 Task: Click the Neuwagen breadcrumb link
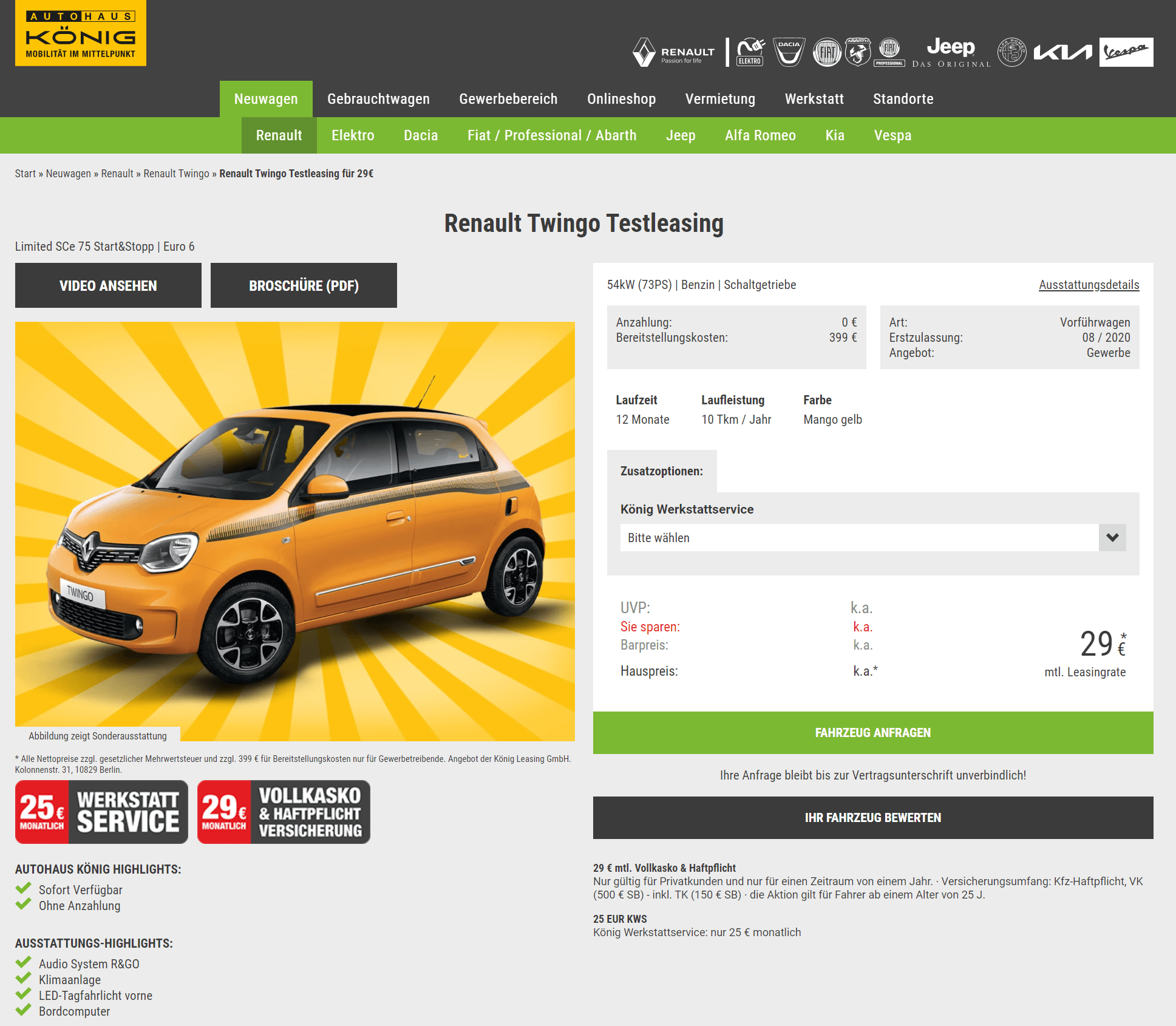[68, 174]
